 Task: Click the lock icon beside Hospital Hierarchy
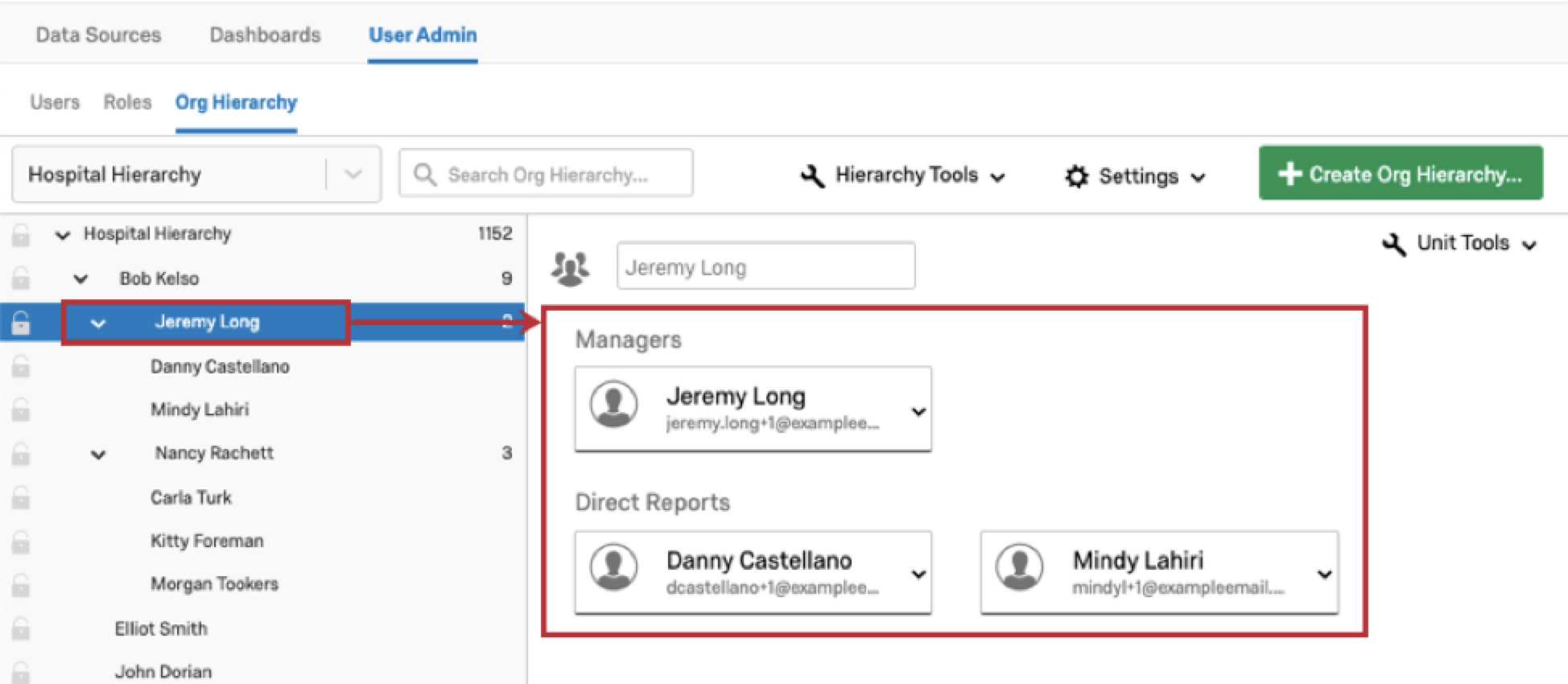click(21, 235)
